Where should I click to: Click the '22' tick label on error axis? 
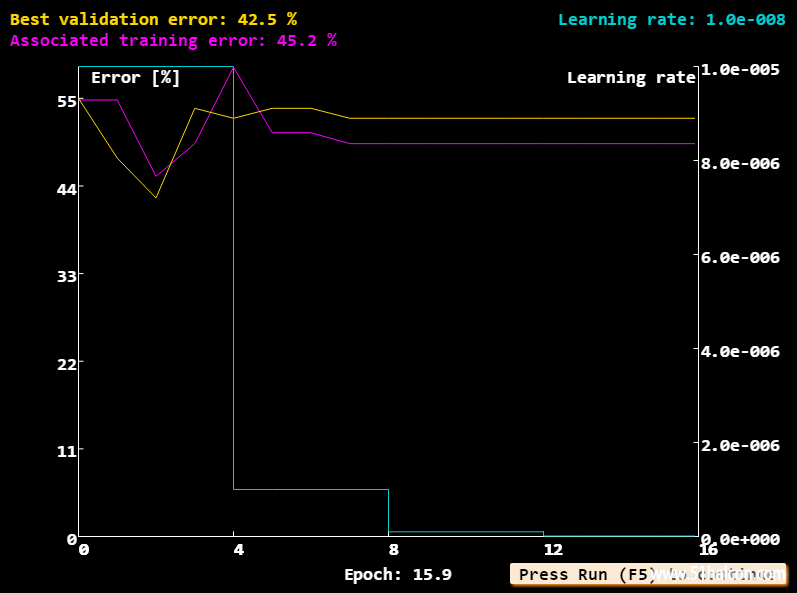click(67, 364)
